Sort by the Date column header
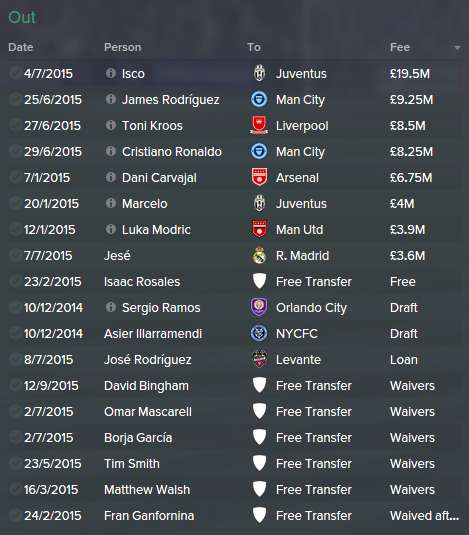The image size is (469, 535). [21, 47]
